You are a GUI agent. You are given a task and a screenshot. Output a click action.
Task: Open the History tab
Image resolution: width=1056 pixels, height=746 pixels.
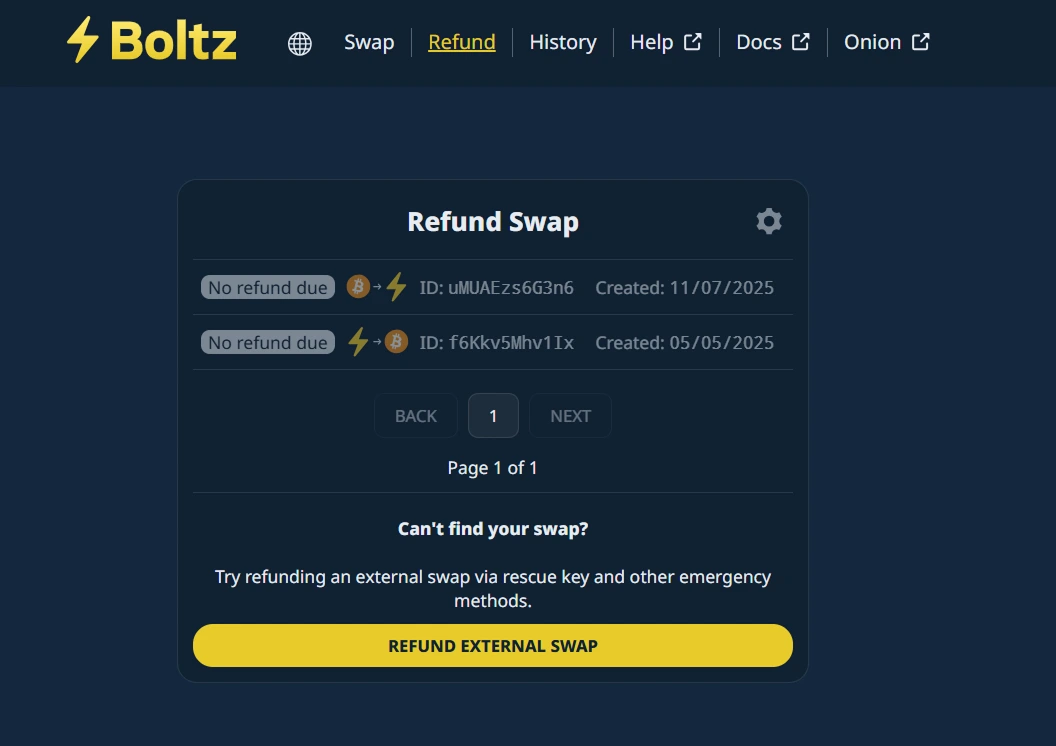pyautogui.click(x=563, y=42)
